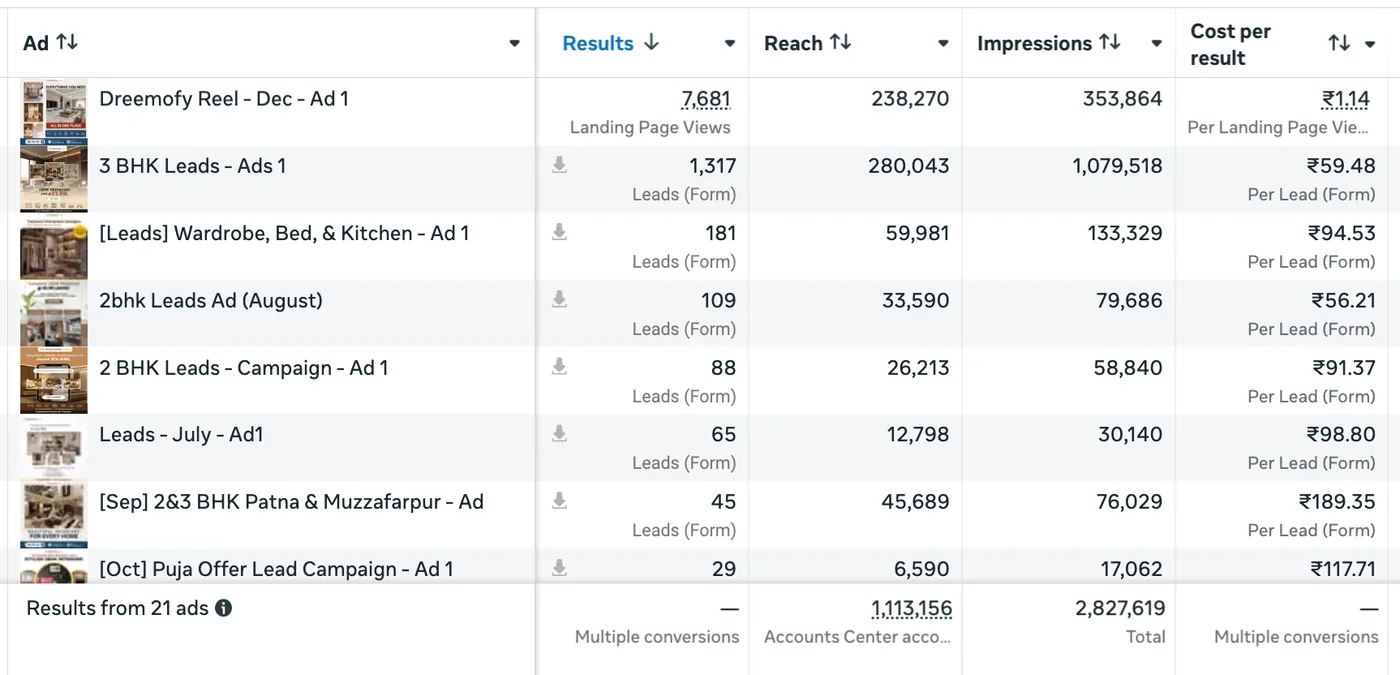Viewport: 1400px width, 675px height.
Task: Click the info icon beside Results from 21 ads
Action: pos(224,608)
